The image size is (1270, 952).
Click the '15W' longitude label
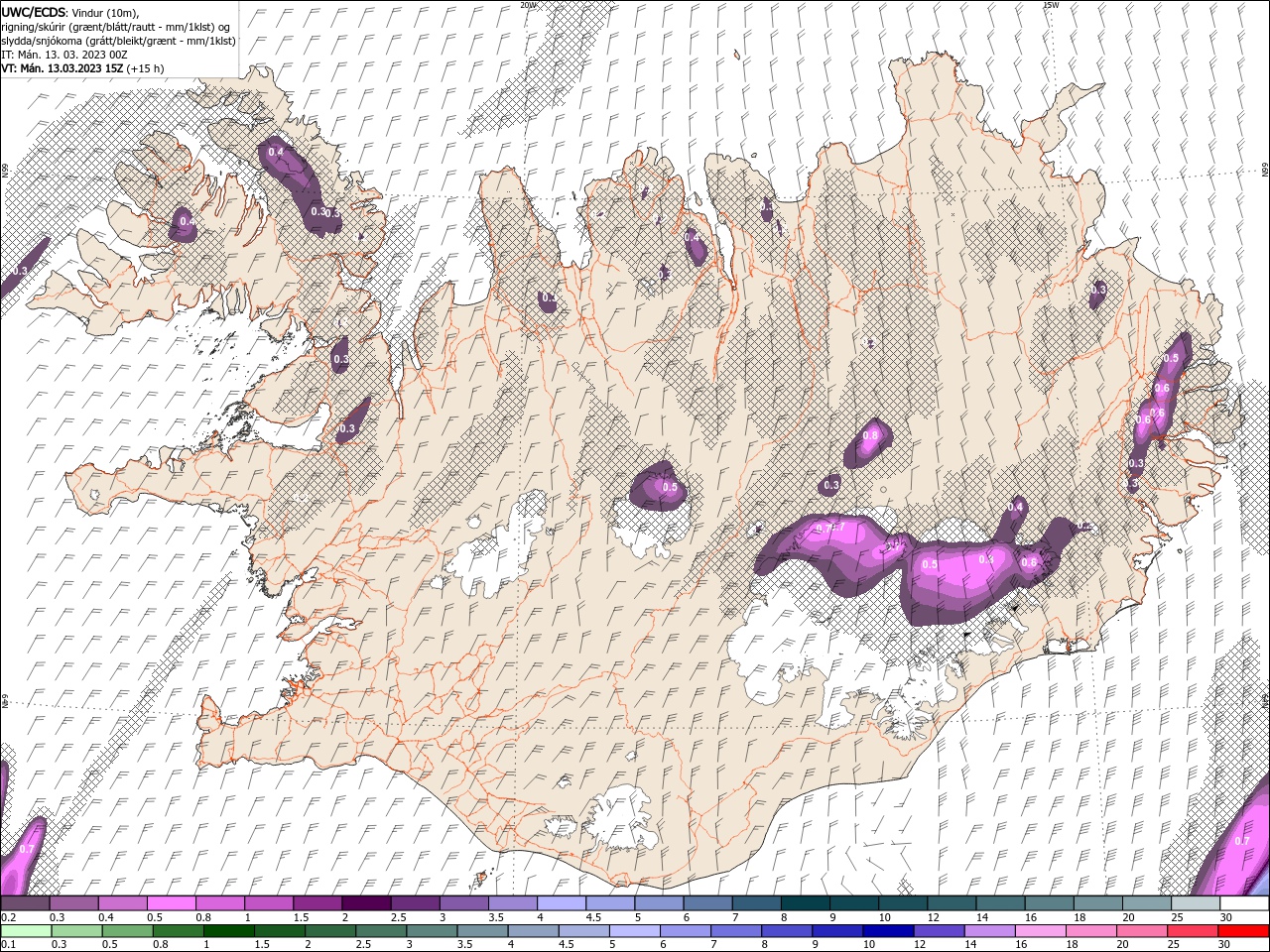click(x=1051, y=5)
